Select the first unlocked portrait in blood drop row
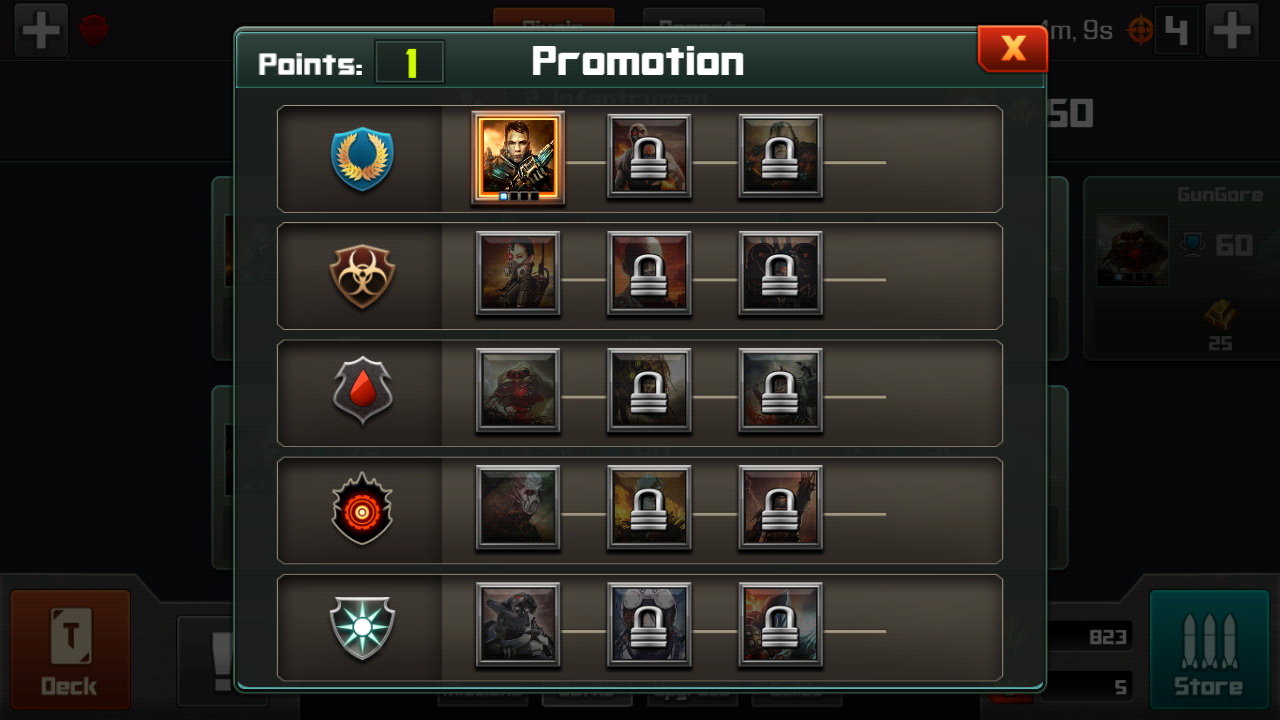 [518, 391]
